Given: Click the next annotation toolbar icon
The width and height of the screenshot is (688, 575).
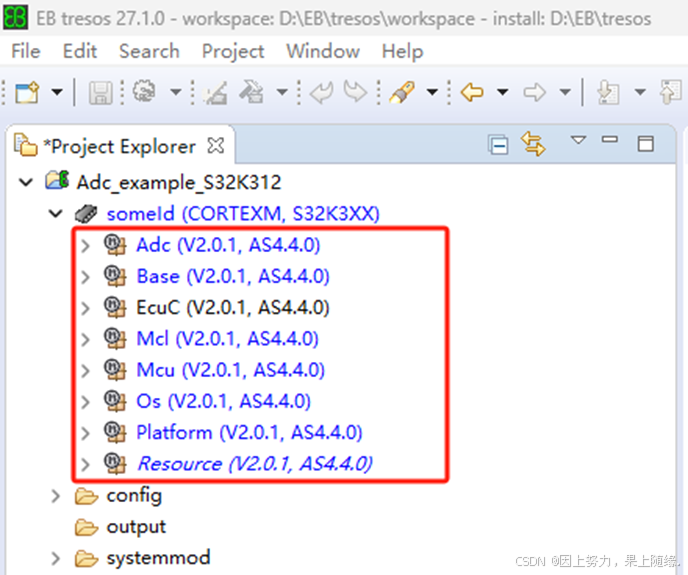Looking at the screenshot, I should tap(608, 93).
